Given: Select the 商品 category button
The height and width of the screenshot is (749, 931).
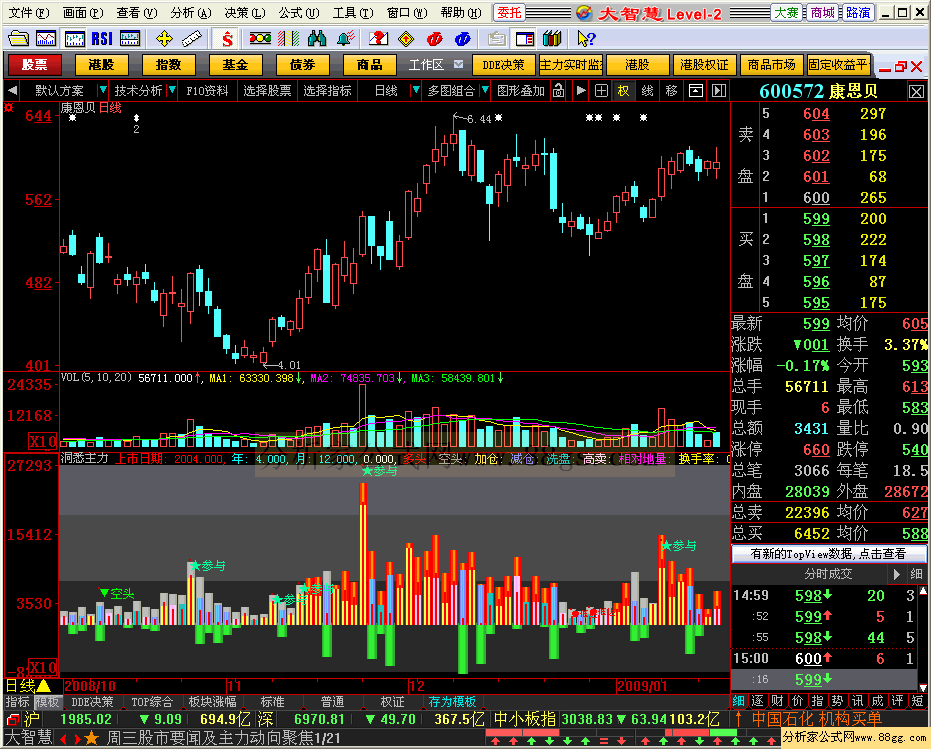Looking at the screenshot, I should [x=369, y=64].
